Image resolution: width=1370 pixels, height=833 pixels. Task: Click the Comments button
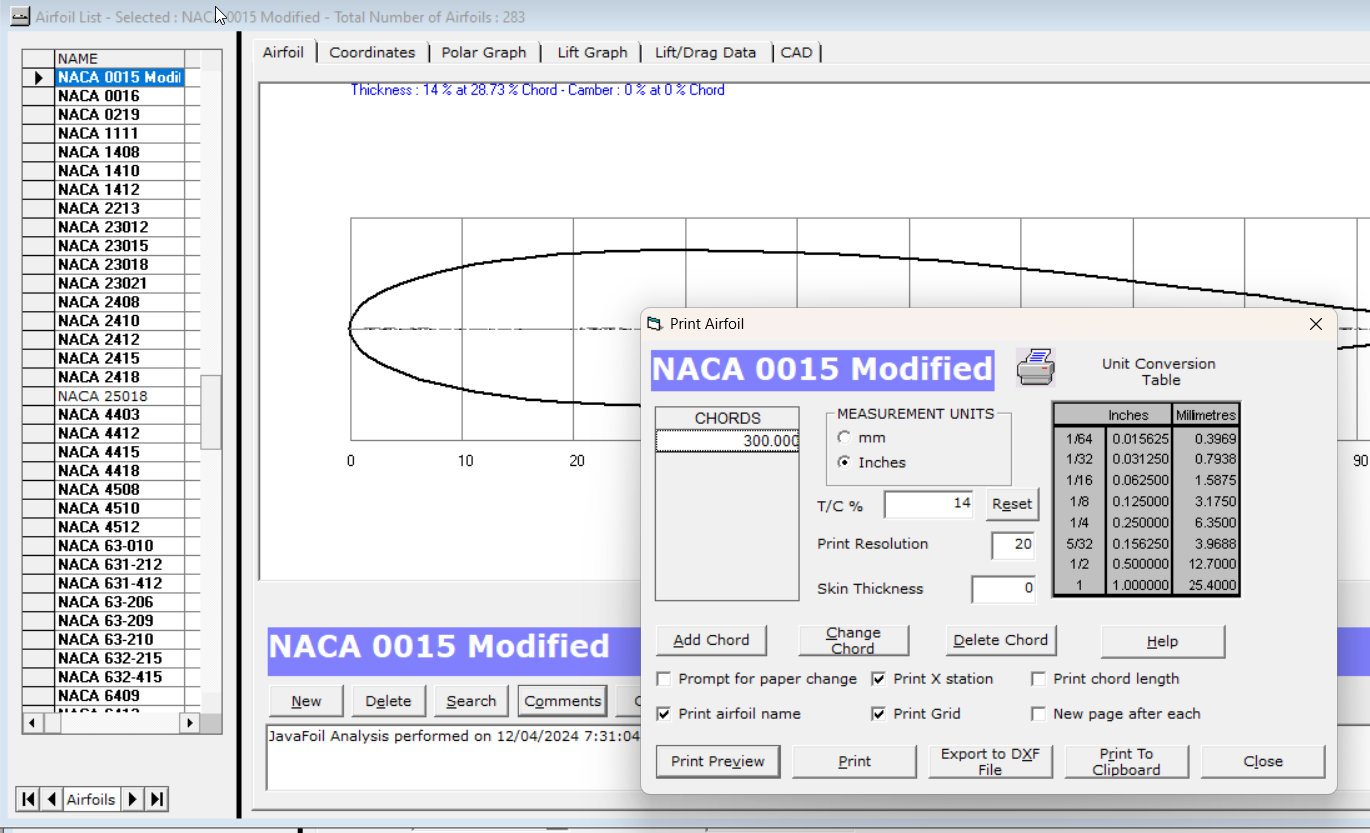tap(563, 701)
